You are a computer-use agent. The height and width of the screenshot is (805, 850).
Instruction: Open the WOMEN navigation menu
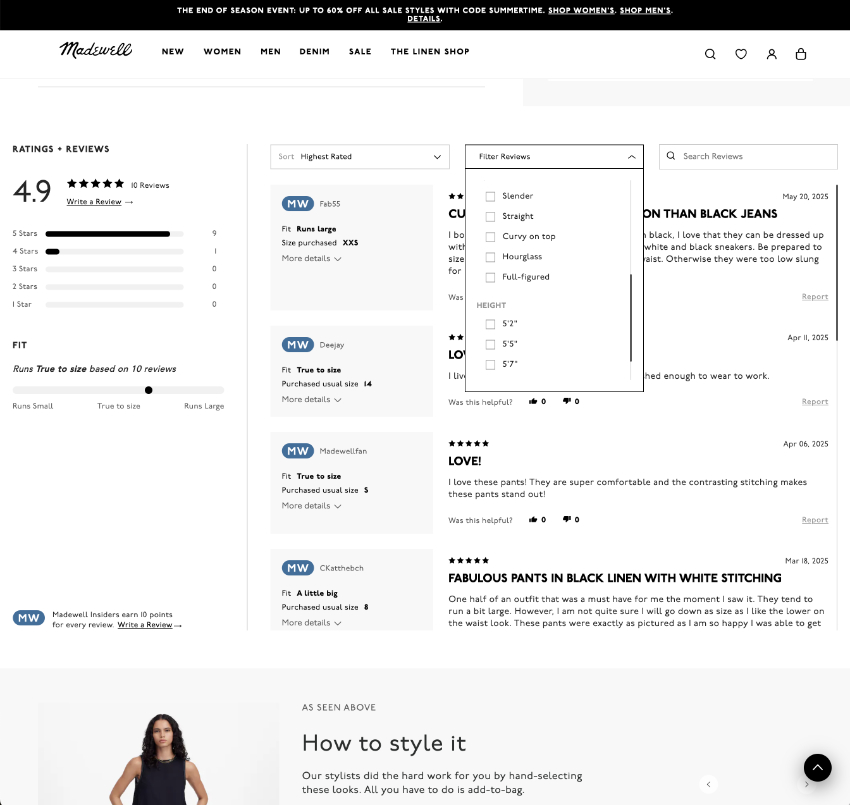222,51
